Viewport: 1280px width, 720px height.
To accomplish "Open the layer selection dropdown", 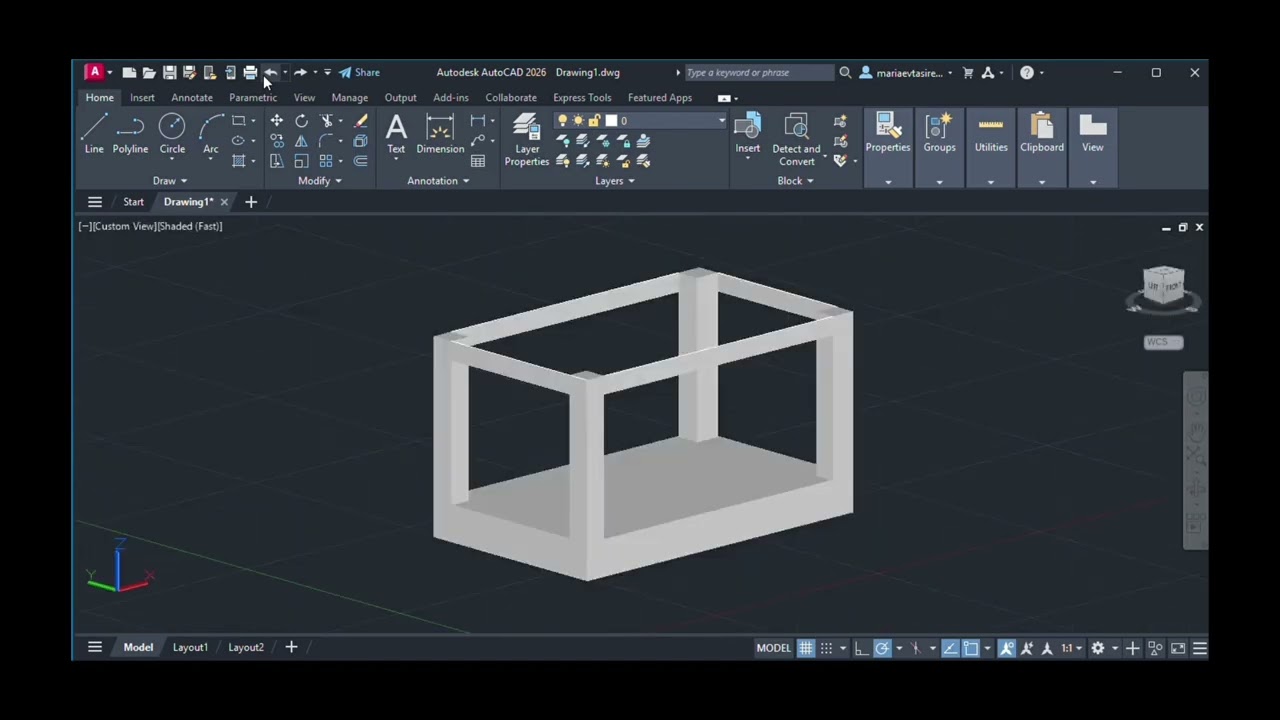I will (x=722, y=121).
